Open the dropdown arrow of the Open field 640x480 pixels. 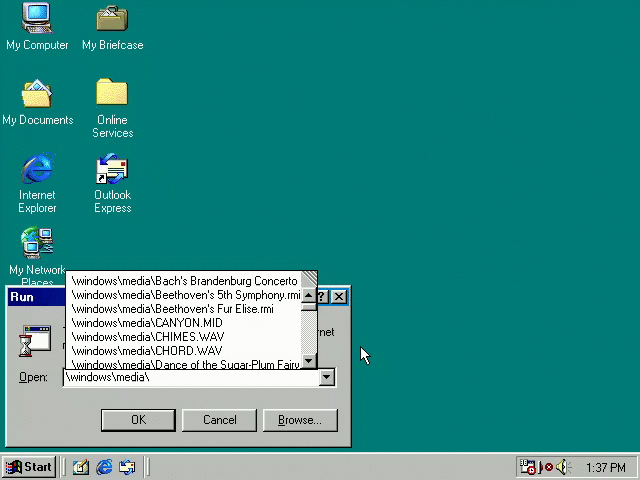click(x=327, y=377)
